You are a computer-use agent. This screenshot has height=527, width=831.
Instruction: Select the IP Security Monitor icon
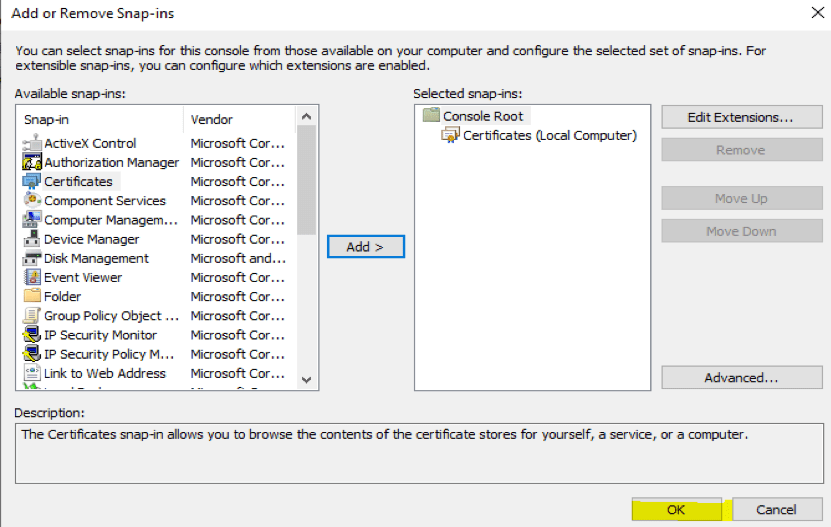pyautogui.click(x=32, y=335)
